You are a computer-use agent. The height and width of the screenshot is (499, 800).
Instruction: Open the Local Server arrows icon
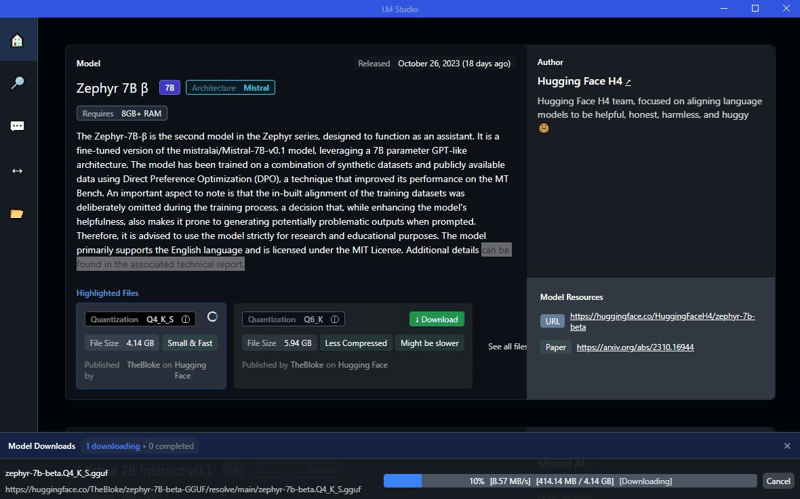pos(17,171)
